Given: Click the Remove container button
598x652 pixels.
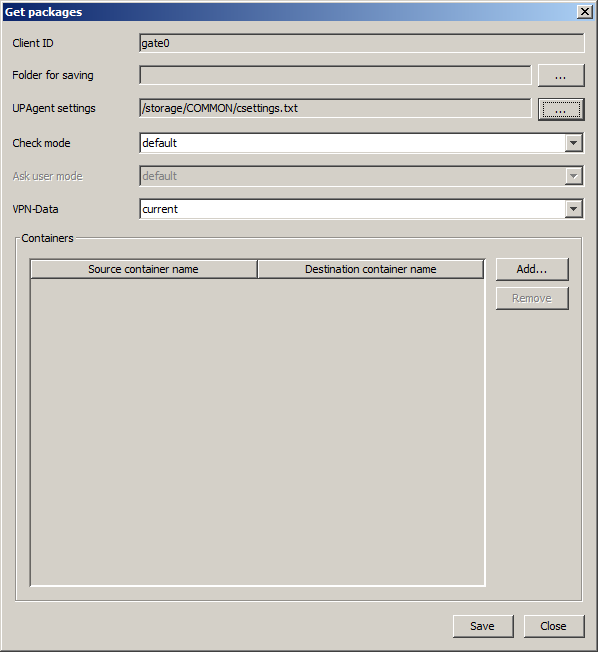Looking at the screenshot, I should 532,299.
